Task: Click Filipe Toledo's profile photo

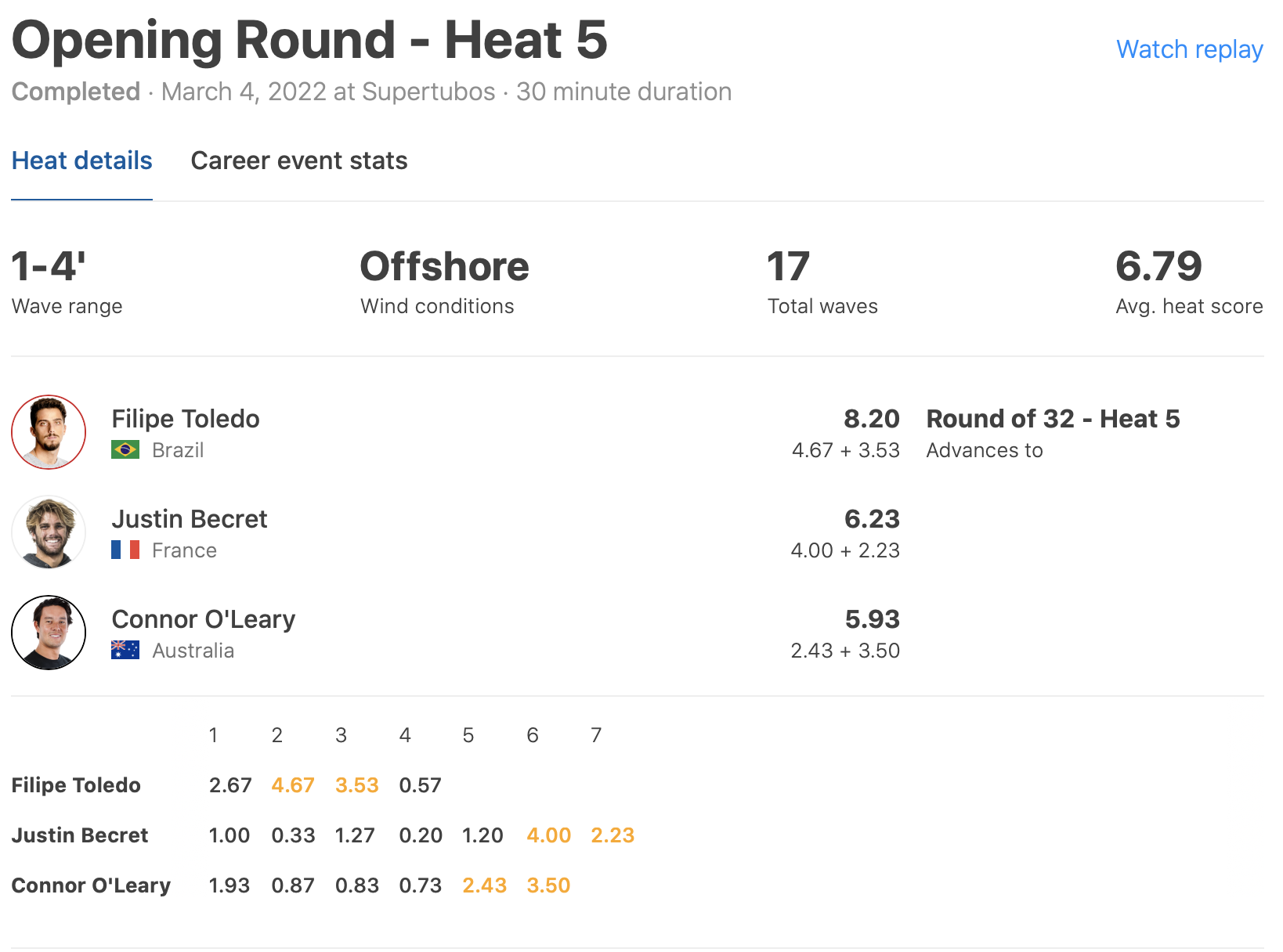Action: (49, 432)
